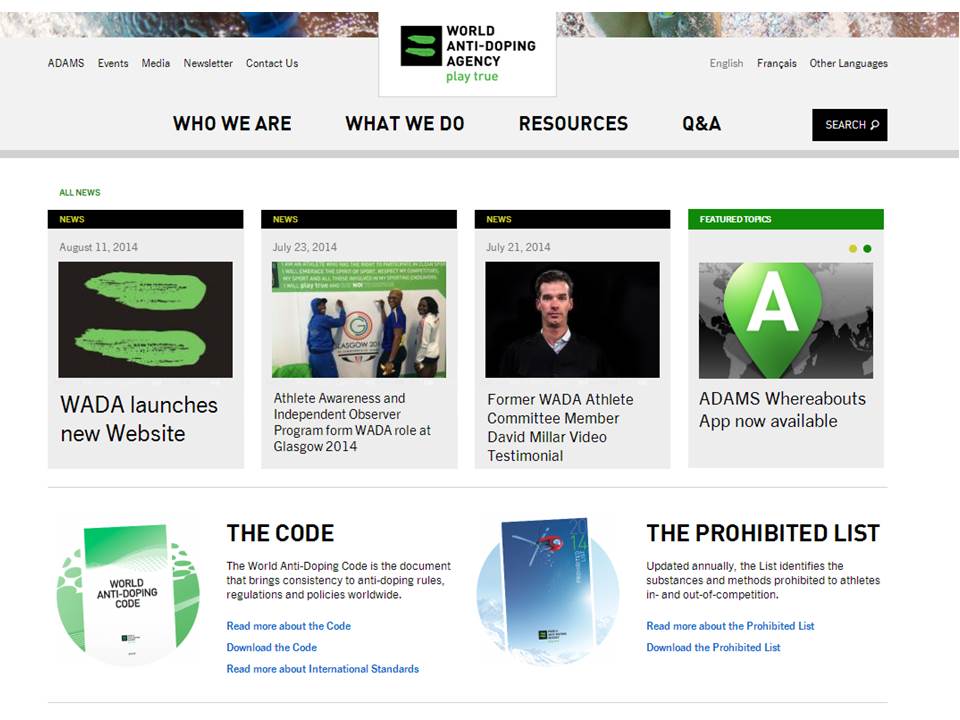The height and width of the screenshot is (720, 960).
Task: Click the green SEARCH button
Action: (x=849, y=125)
